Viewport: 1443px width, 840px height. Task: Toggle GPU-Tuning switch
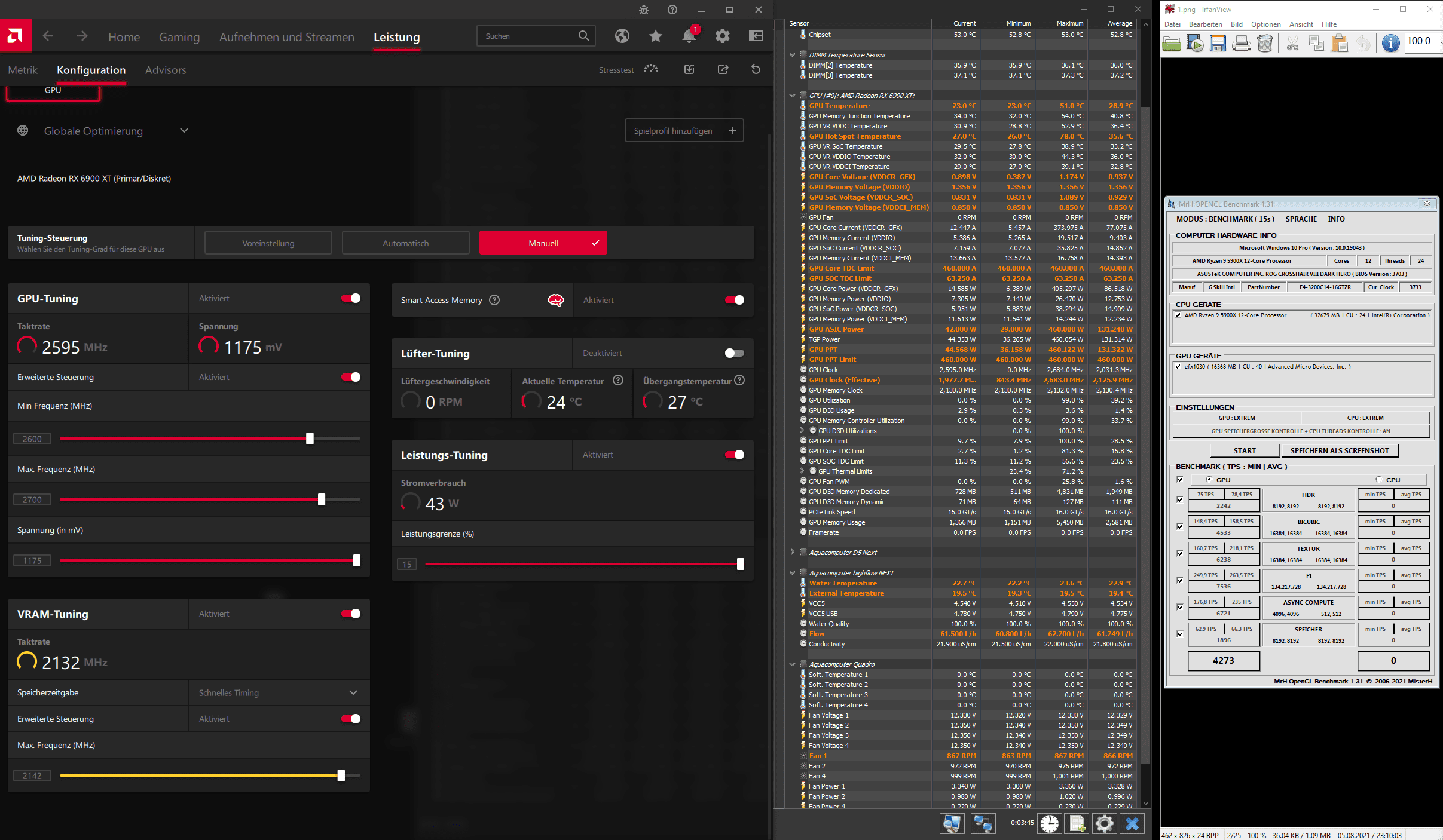351,298
